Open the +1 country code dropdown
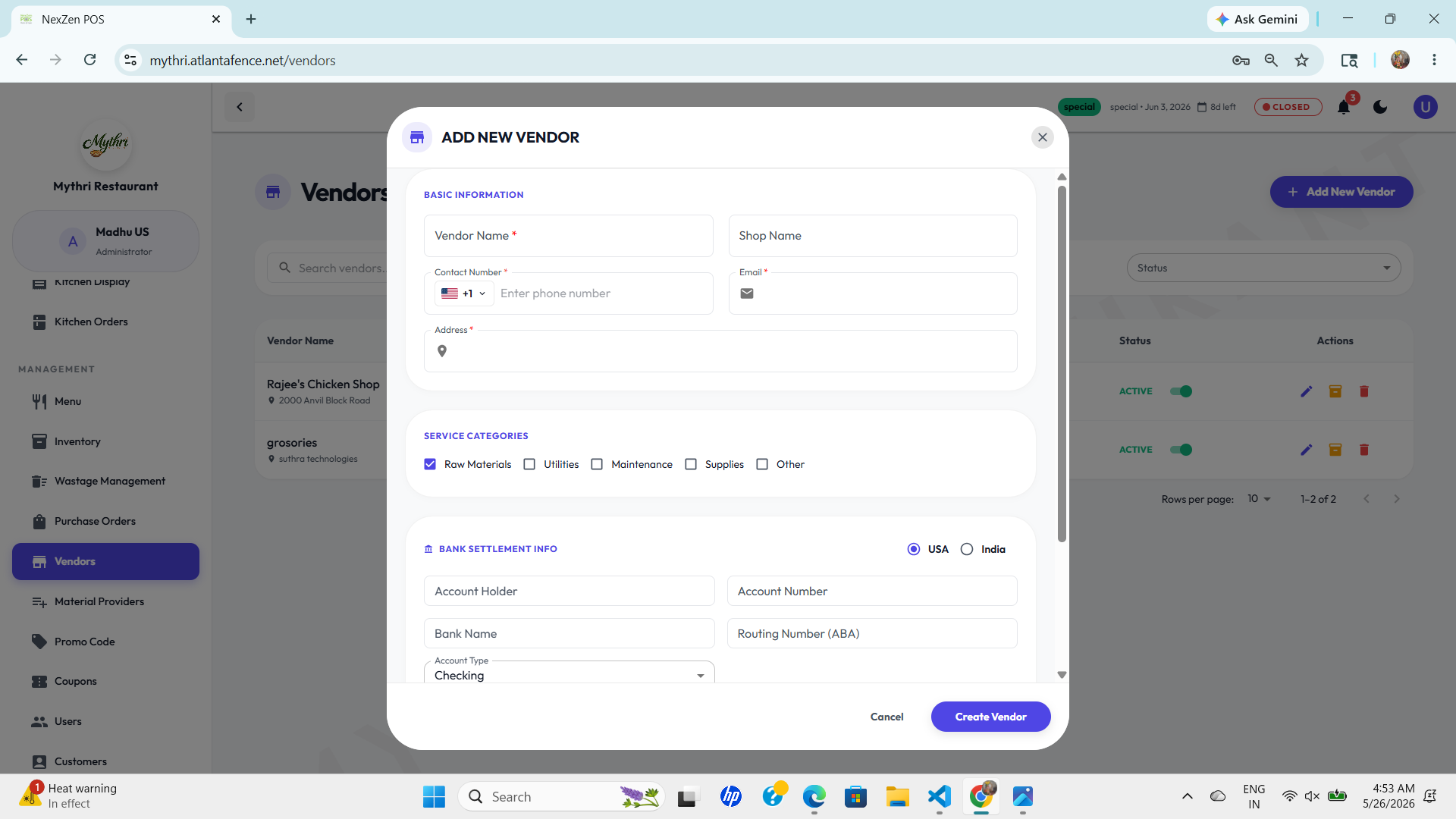Viewport: 1456px width, 819px height. tap(463, 293)
